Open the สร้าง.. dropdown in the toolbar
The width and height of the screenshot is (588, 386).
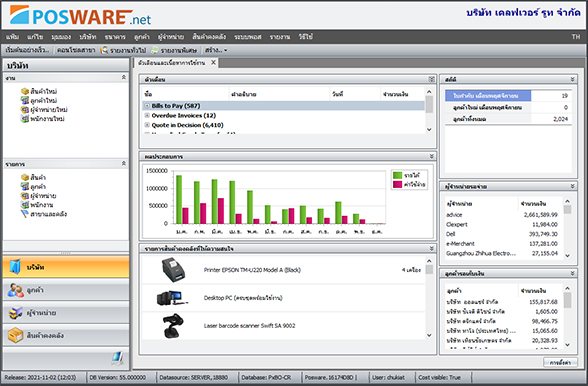point(216,50)
